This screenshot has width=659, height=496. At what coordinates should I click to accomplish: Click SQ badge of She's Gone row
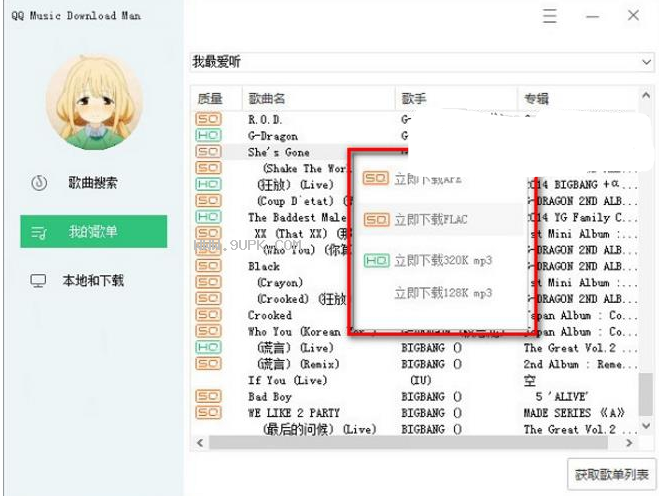click(208, 152)
